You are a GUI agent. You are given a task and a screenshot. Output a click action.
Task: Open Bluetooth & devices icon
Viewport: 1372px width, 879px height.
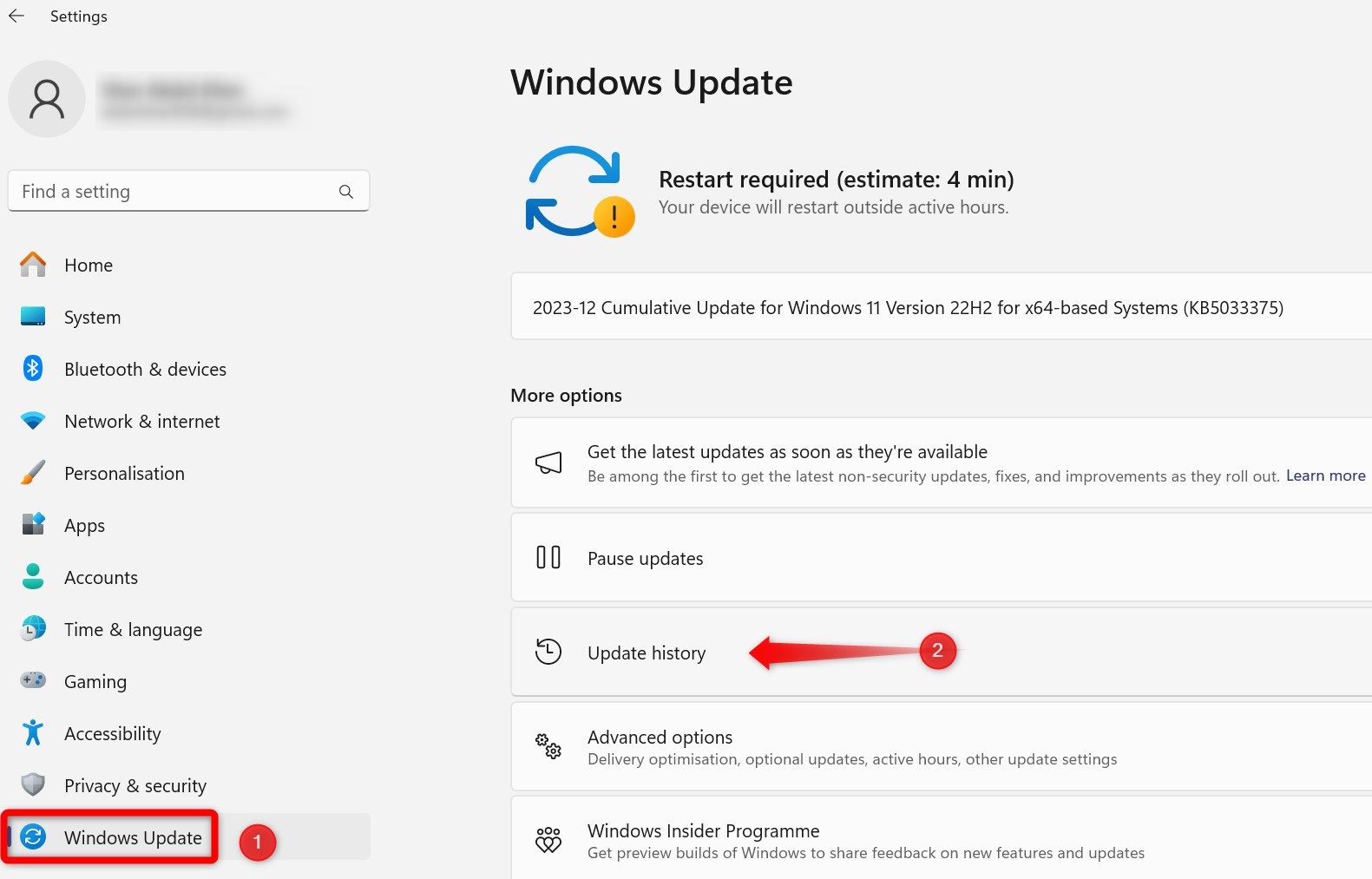(33, 369)
